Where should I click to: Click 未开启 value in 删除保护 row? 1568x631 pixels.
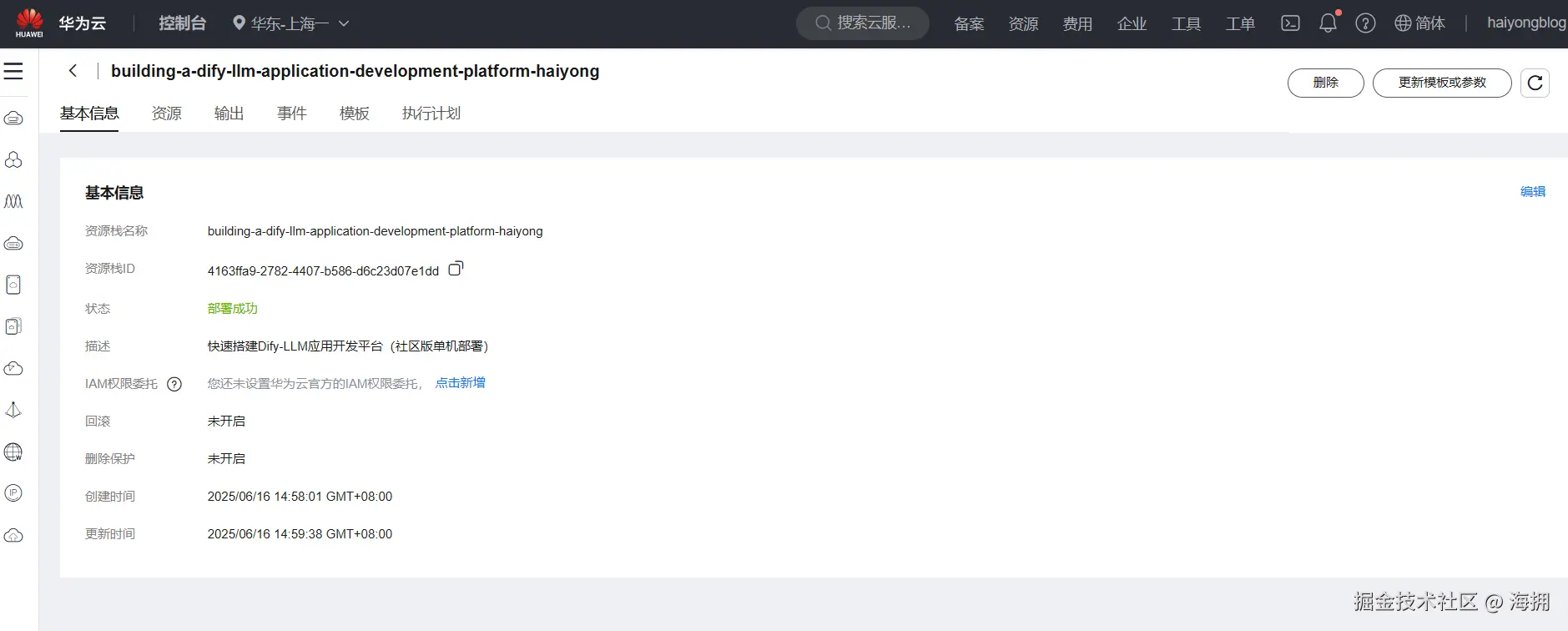point(226,459)
